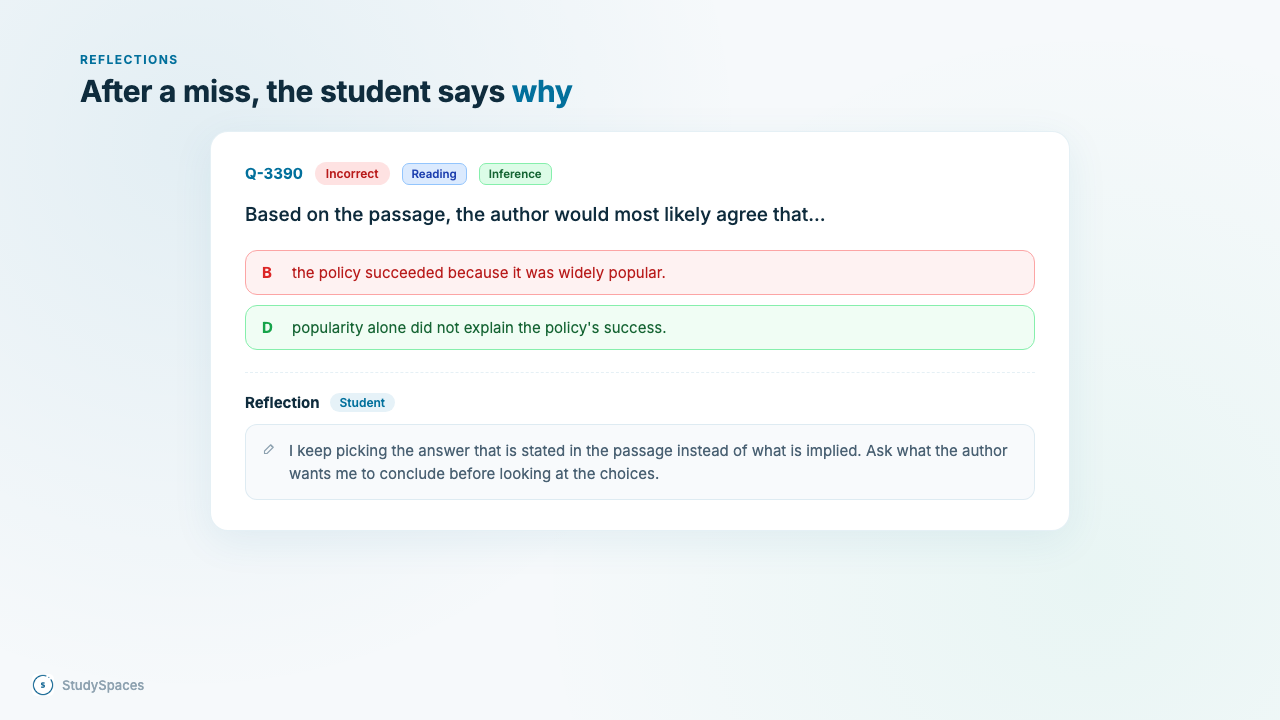
Task: Select answer B about widely popular policy
Action: (x=640, y=272)
